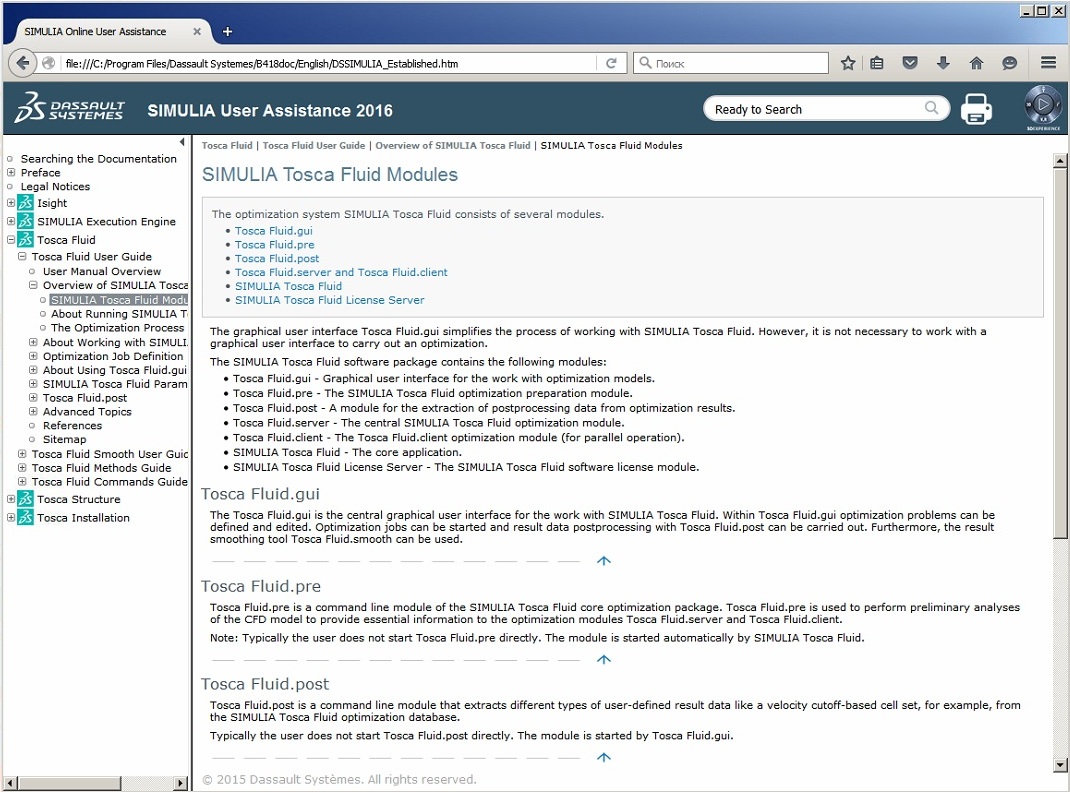Open the browser downloads arrow icon
Image resolution: width=1070 pixels, height=792 pixels.
943,63
